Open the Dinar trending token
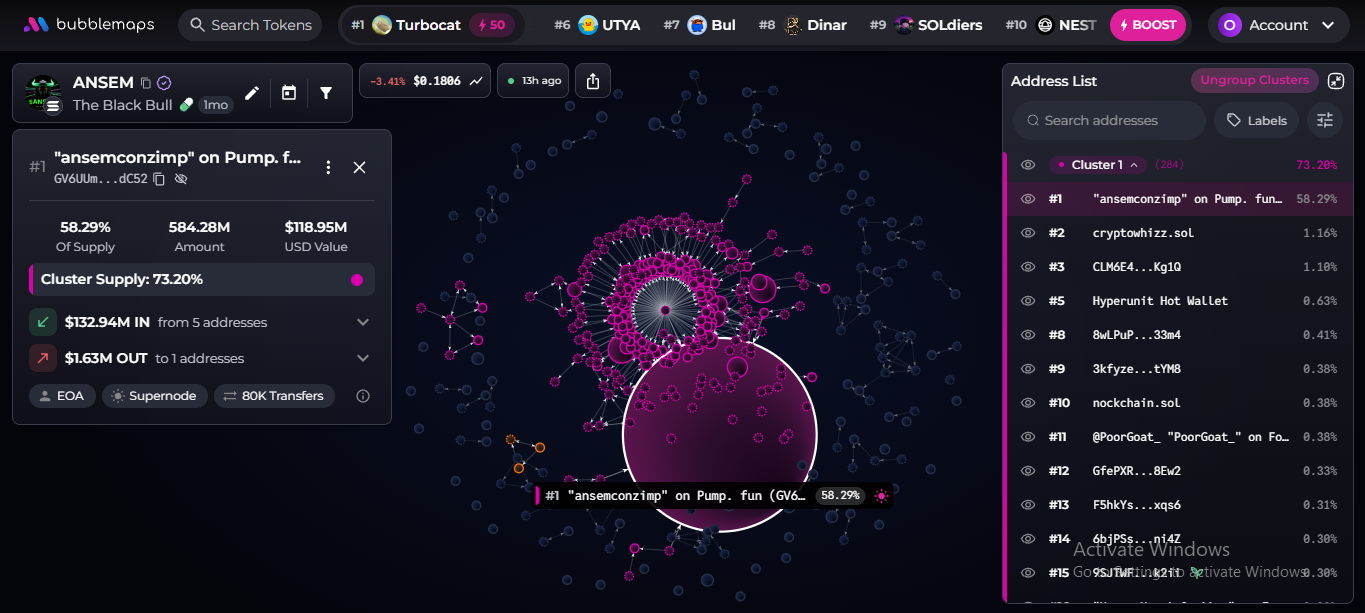The image size is (1365, 613). click(803, 25)
